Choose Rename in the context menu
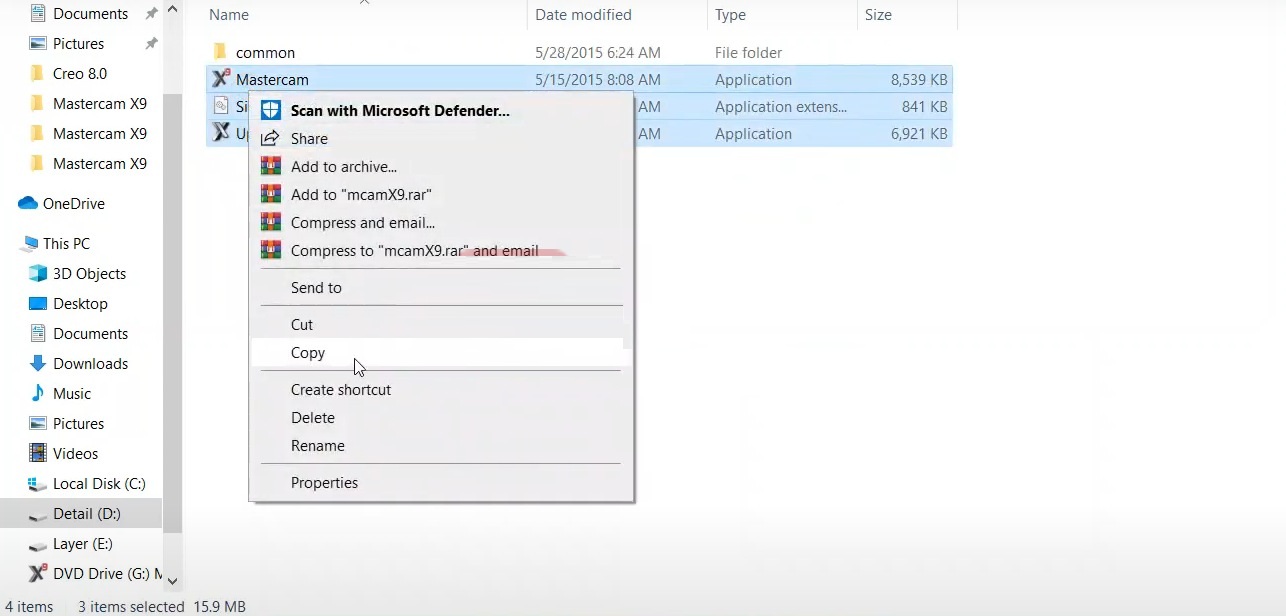This screenshot has width=1286, height=616. tap(318, 446)
